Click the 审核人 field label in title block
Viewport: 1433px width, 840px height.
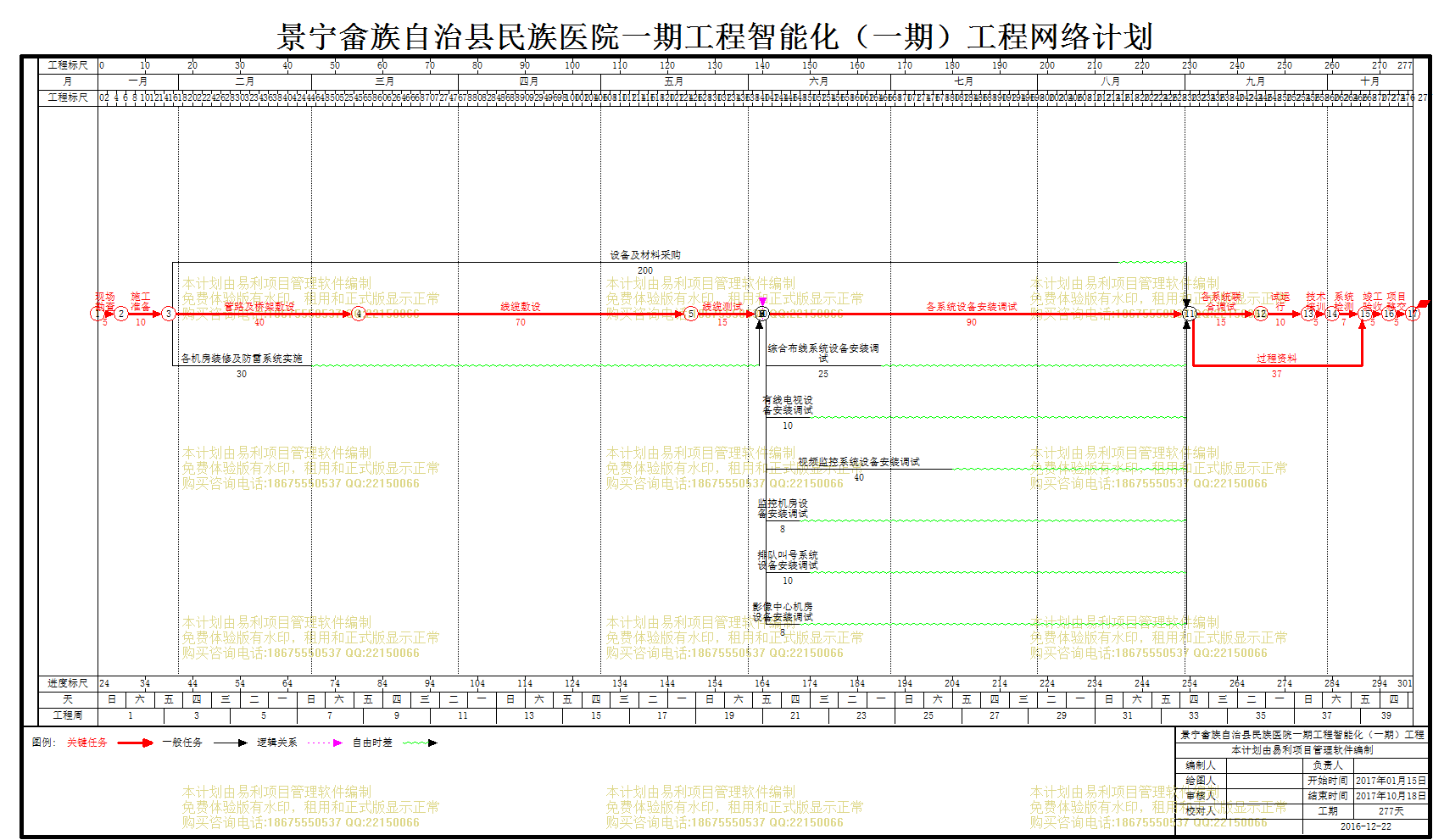pos(1201,796)
